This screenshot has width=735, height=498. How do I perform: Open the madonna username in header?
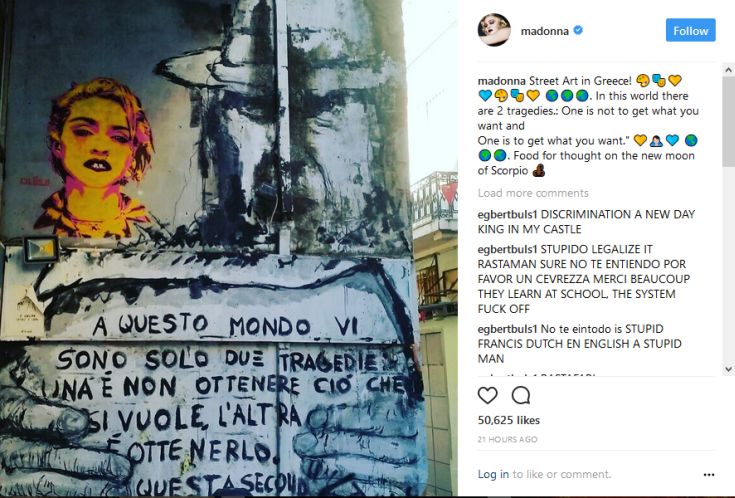pos(545,31)
